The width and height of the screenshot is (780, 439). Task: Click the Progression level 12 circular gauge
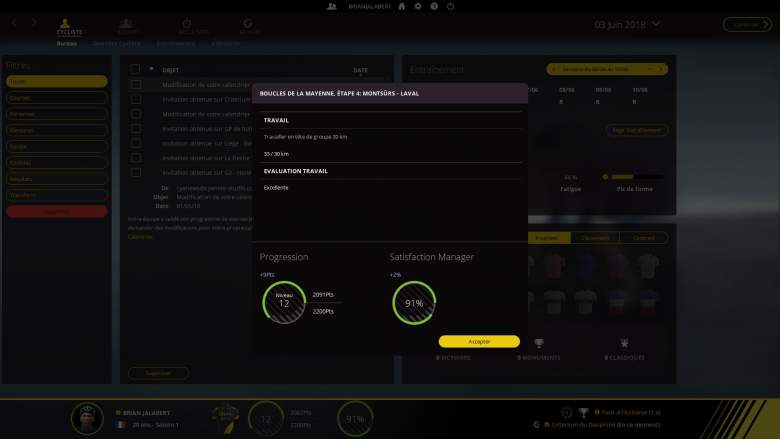tap(284, 302)
